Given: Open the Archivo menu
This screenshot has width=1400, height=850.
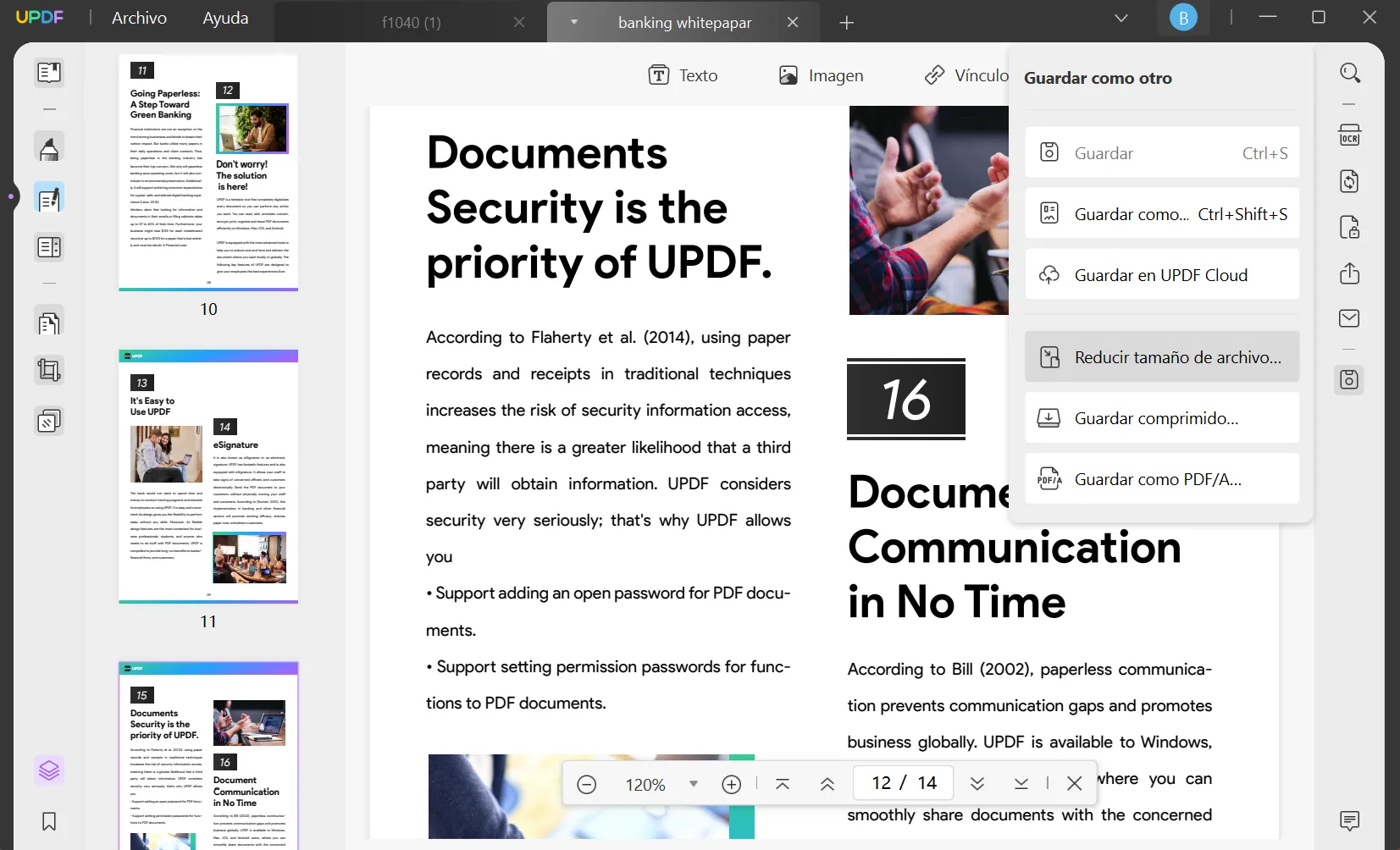Looking at the screenshot, I should [x=140, y=18].
